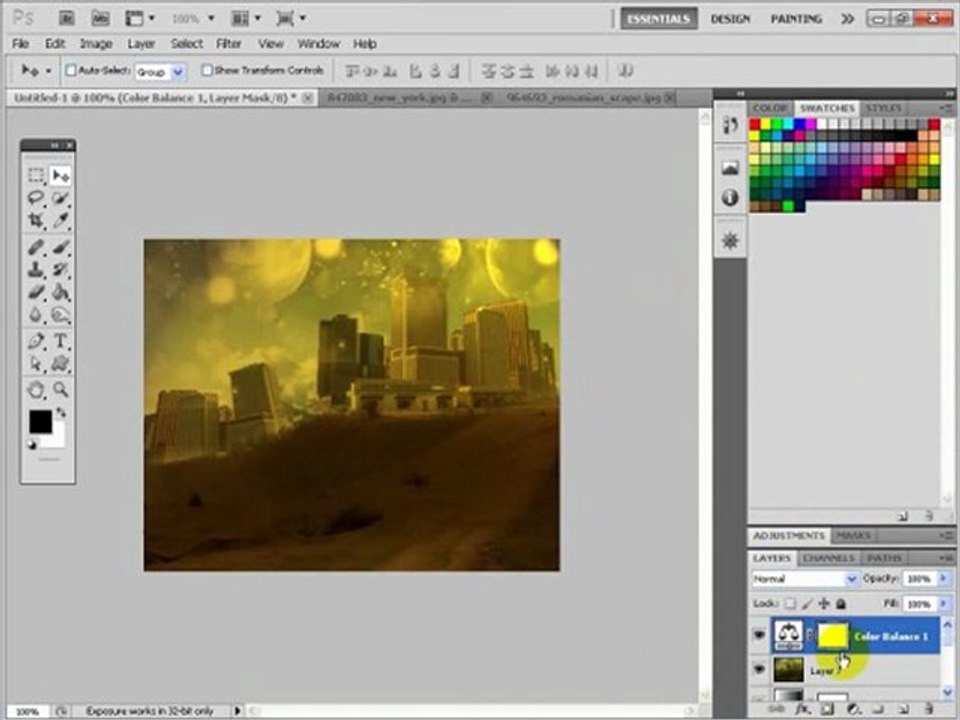This screenshot has height=720, width=960.
Task: Select the Brush tool
Action: click(60, 247)
